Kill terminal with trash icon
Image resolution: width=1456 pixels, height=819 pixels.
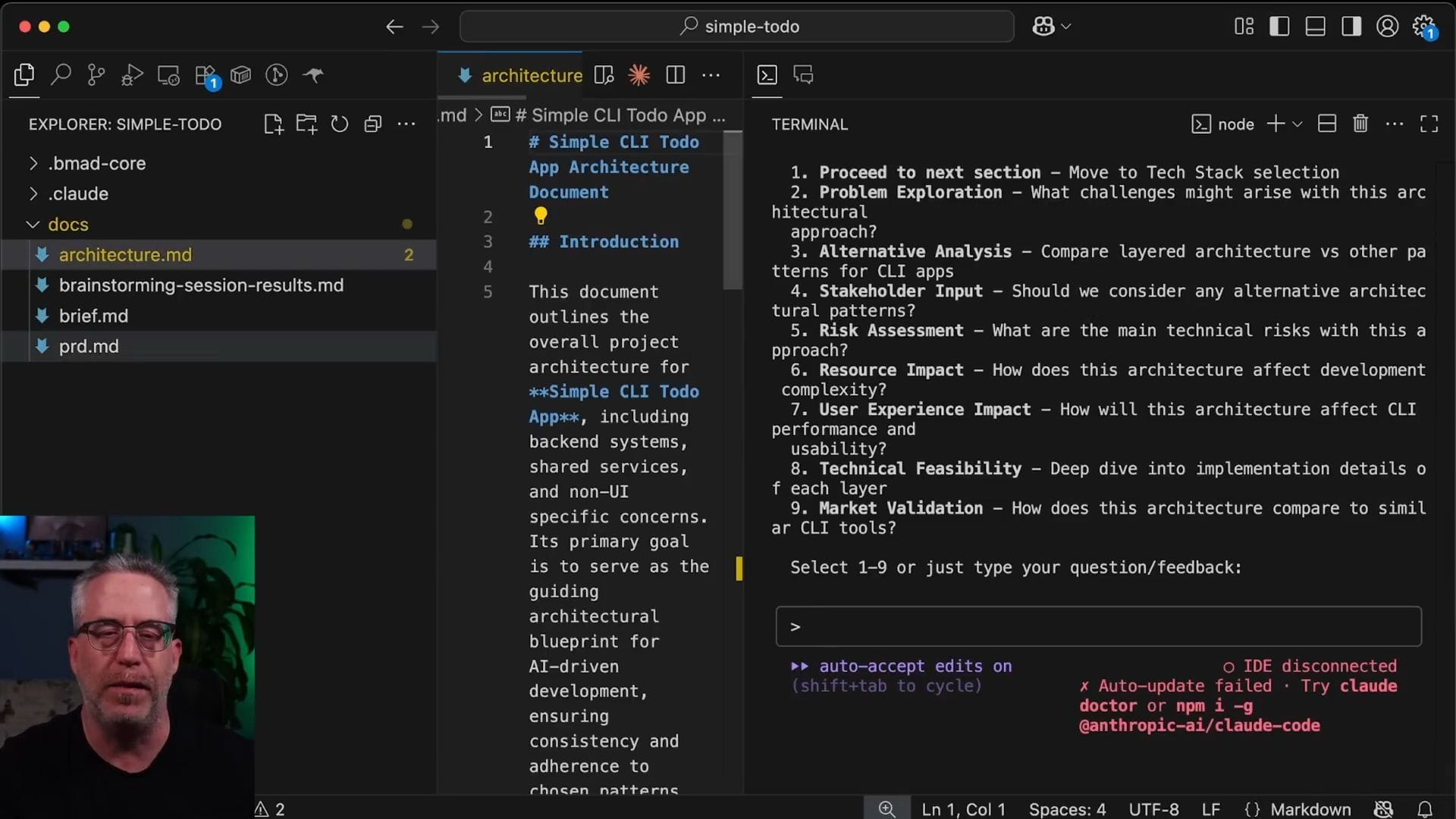1360,124
